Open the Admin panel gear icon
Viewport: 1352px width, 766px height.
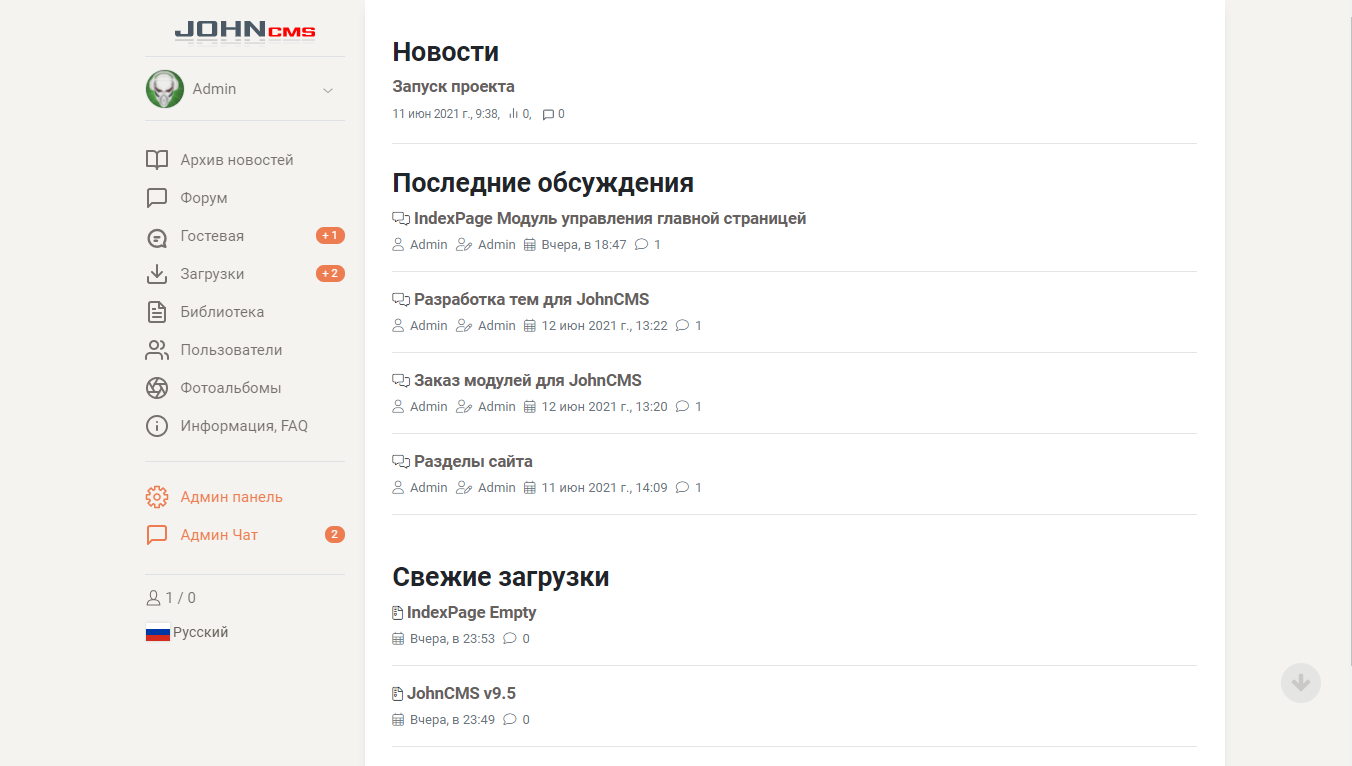point(157,497)
